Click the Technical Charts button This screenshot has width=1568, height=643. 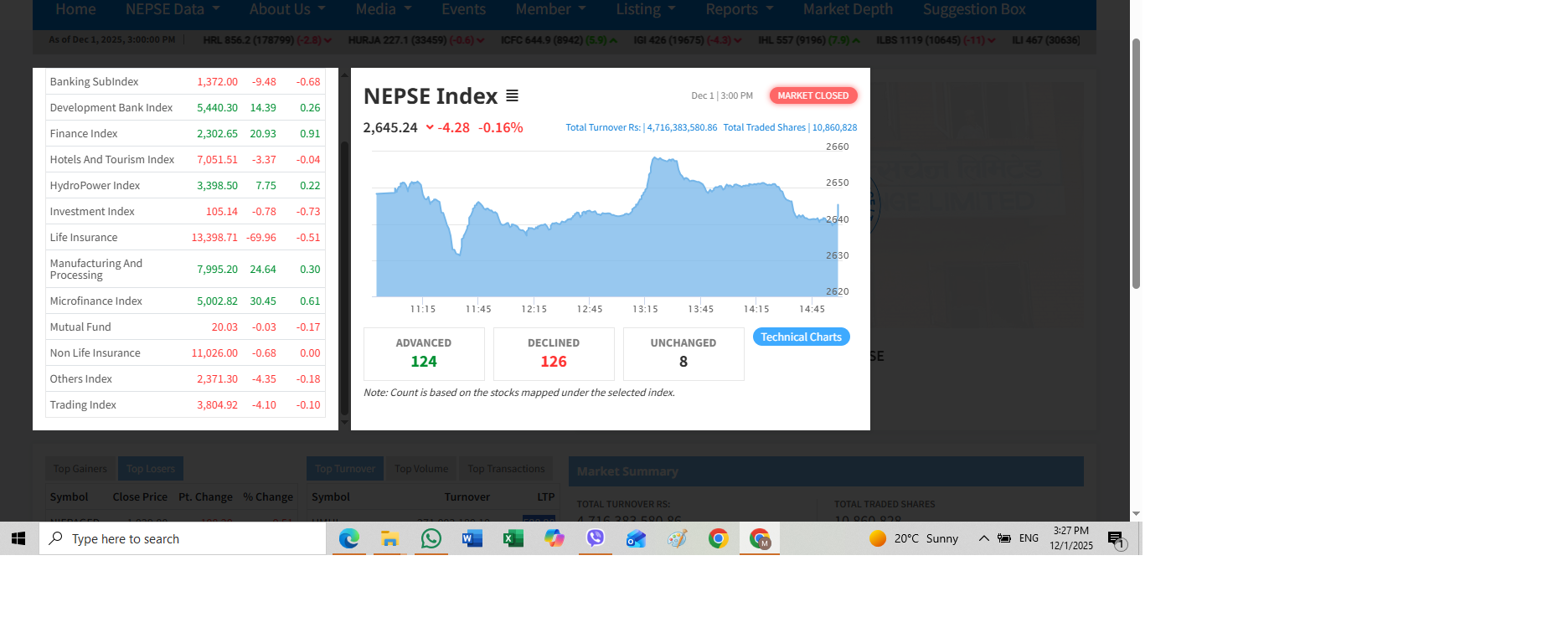click(x=801, y=337)
